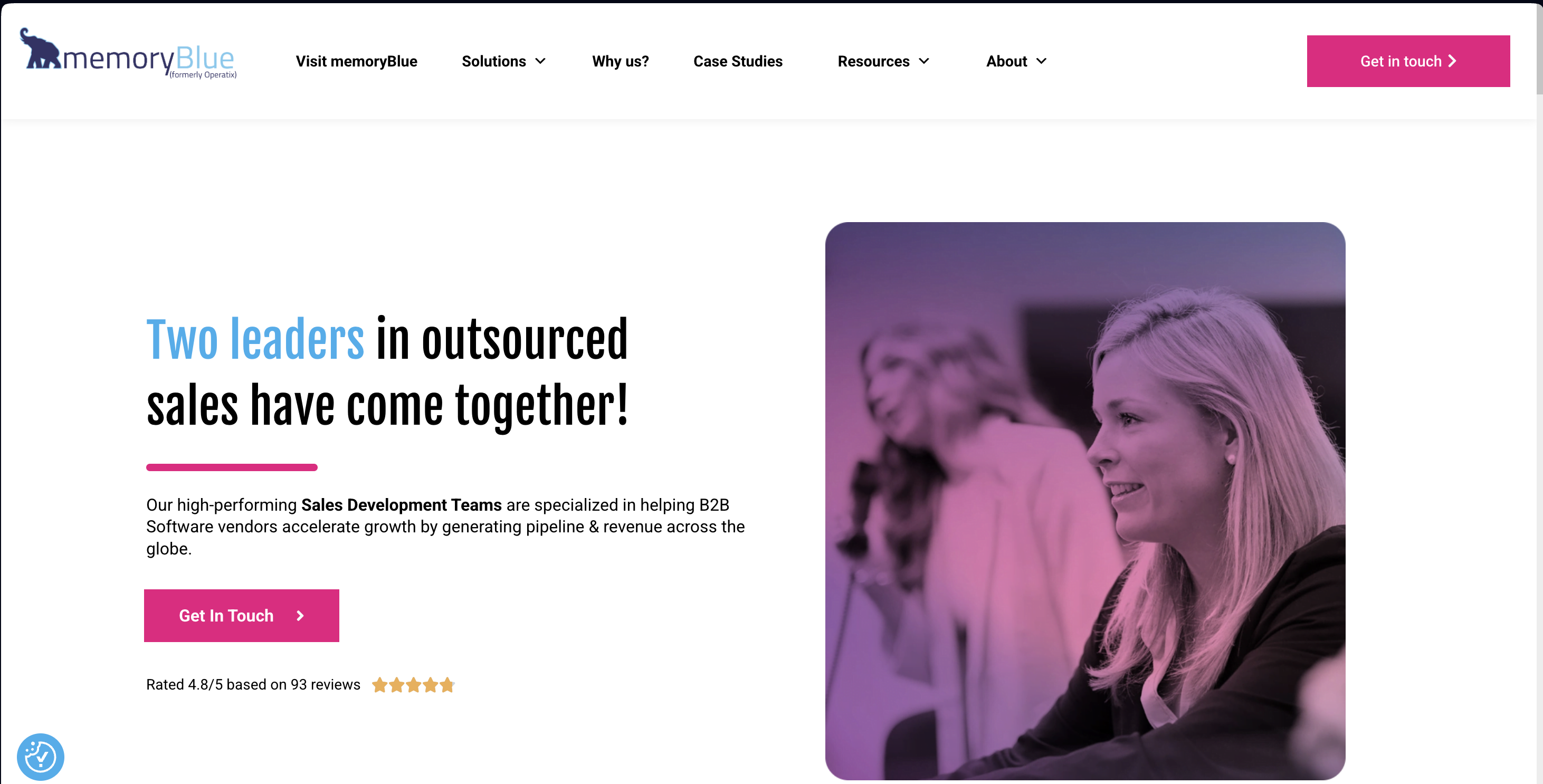Click the Resources menu label
The image size is (1543, 784).
(873, 61)
